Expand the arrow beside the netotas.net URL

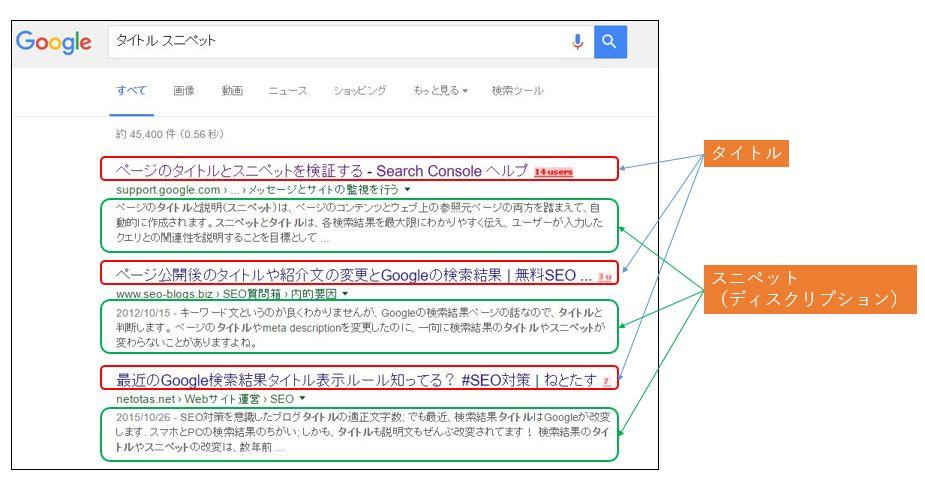click(302, 399)
